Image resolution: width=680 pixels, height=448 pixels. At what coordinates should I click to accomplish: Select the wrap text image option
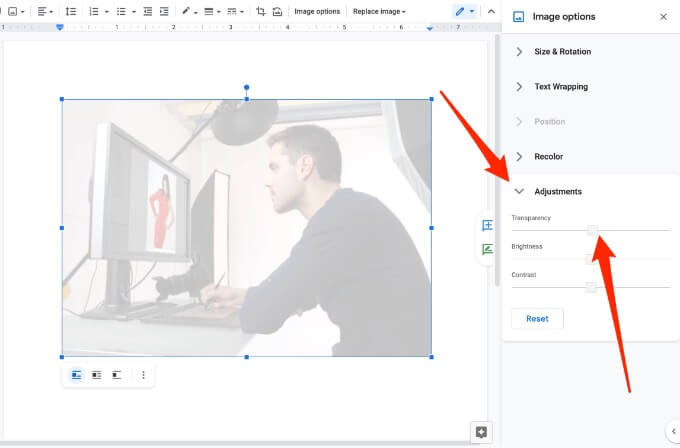click(97, 375)
